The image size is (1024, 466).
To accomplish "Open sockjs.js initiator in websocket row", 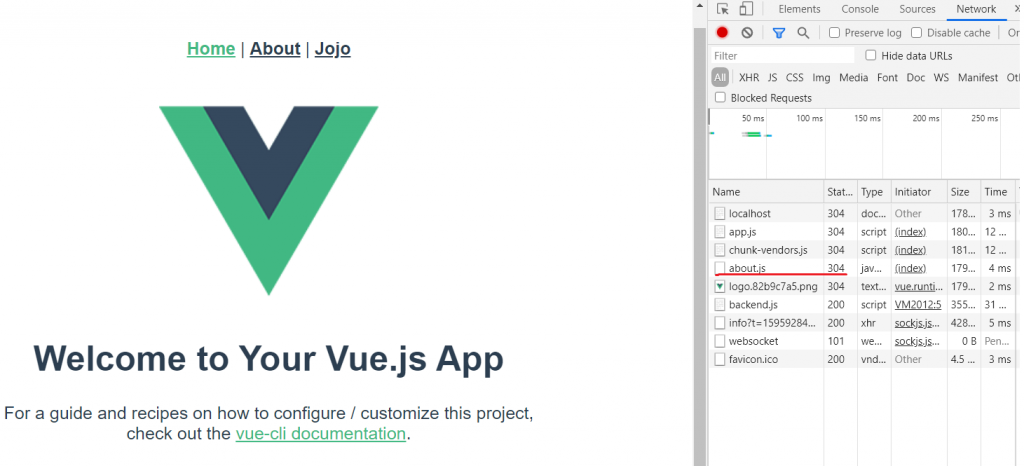I will point(918,341).
